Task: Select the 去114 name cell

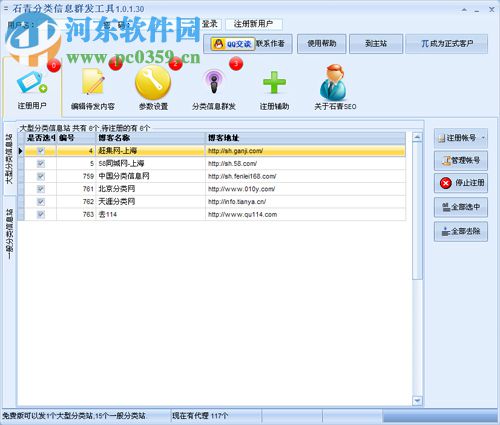Action: (151, 214)
